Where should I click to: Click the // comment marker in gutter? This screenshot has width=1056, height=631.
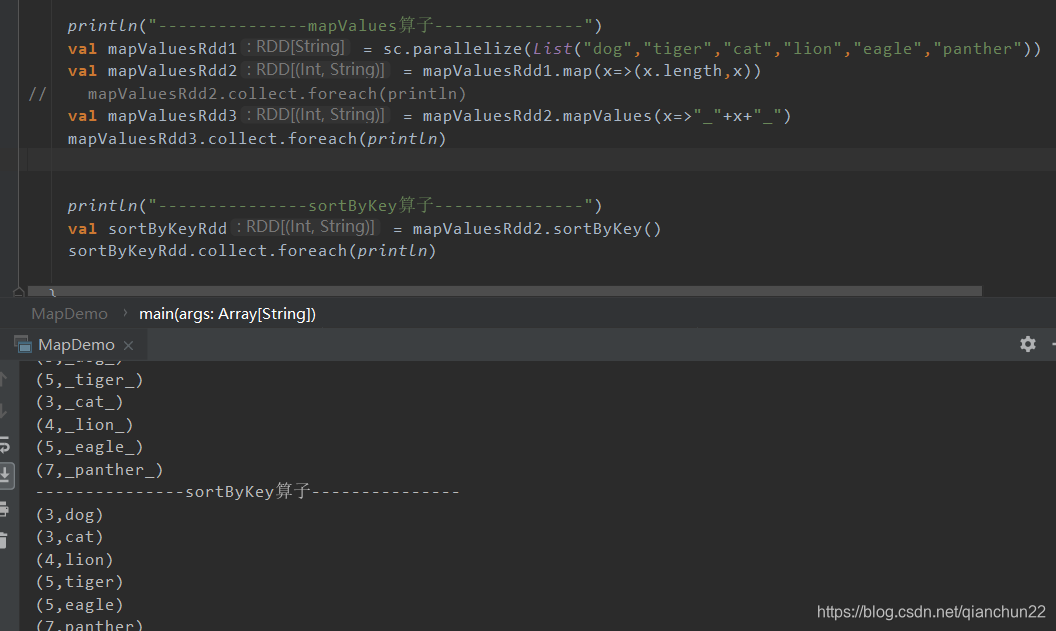pos(37,94)
